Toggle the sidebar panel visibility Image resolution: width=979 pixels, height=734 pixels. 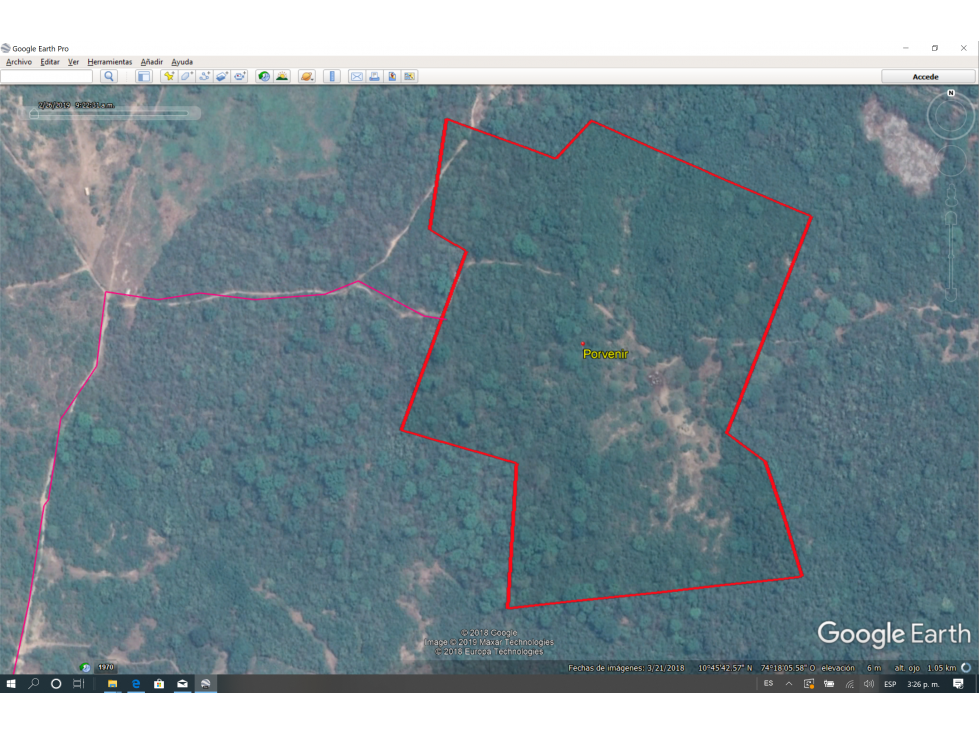[144, 76]
